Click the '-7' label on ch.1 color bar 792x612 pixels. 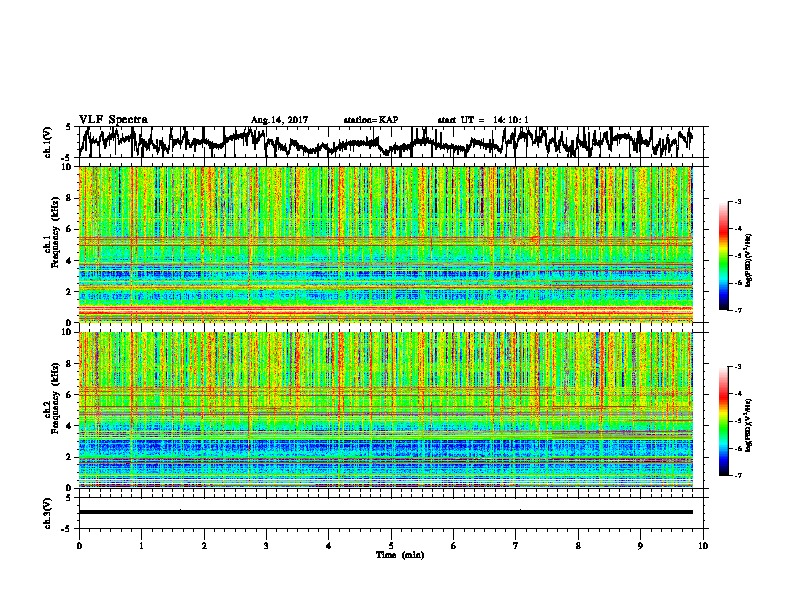(737, 310)
